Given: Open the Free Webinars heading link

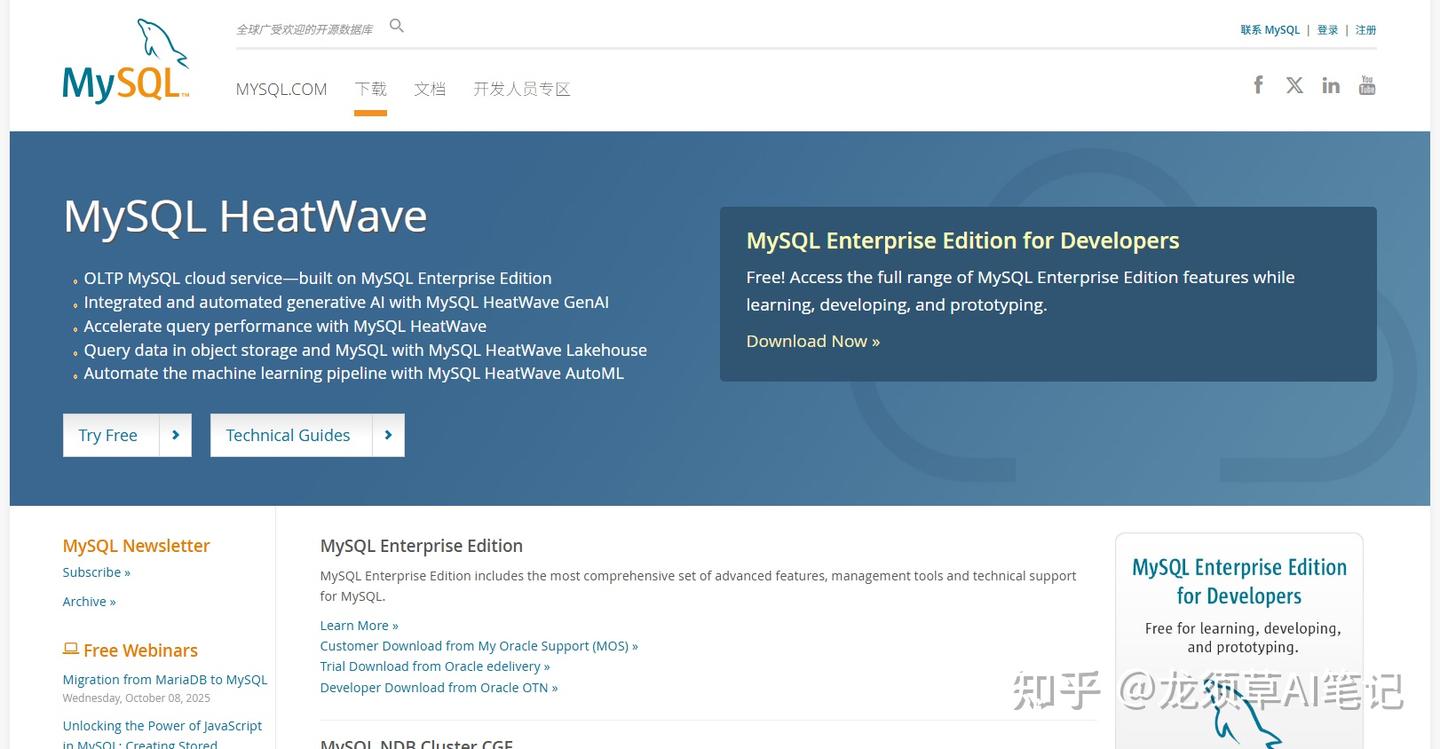Looking at the screenshot, I should (141, 650).
